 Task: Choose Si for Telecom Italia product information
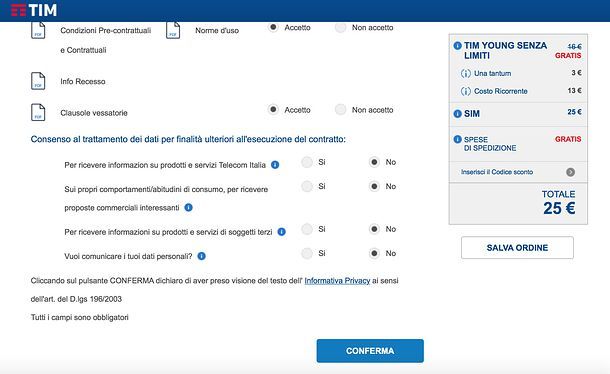click(x=307, y=162)
